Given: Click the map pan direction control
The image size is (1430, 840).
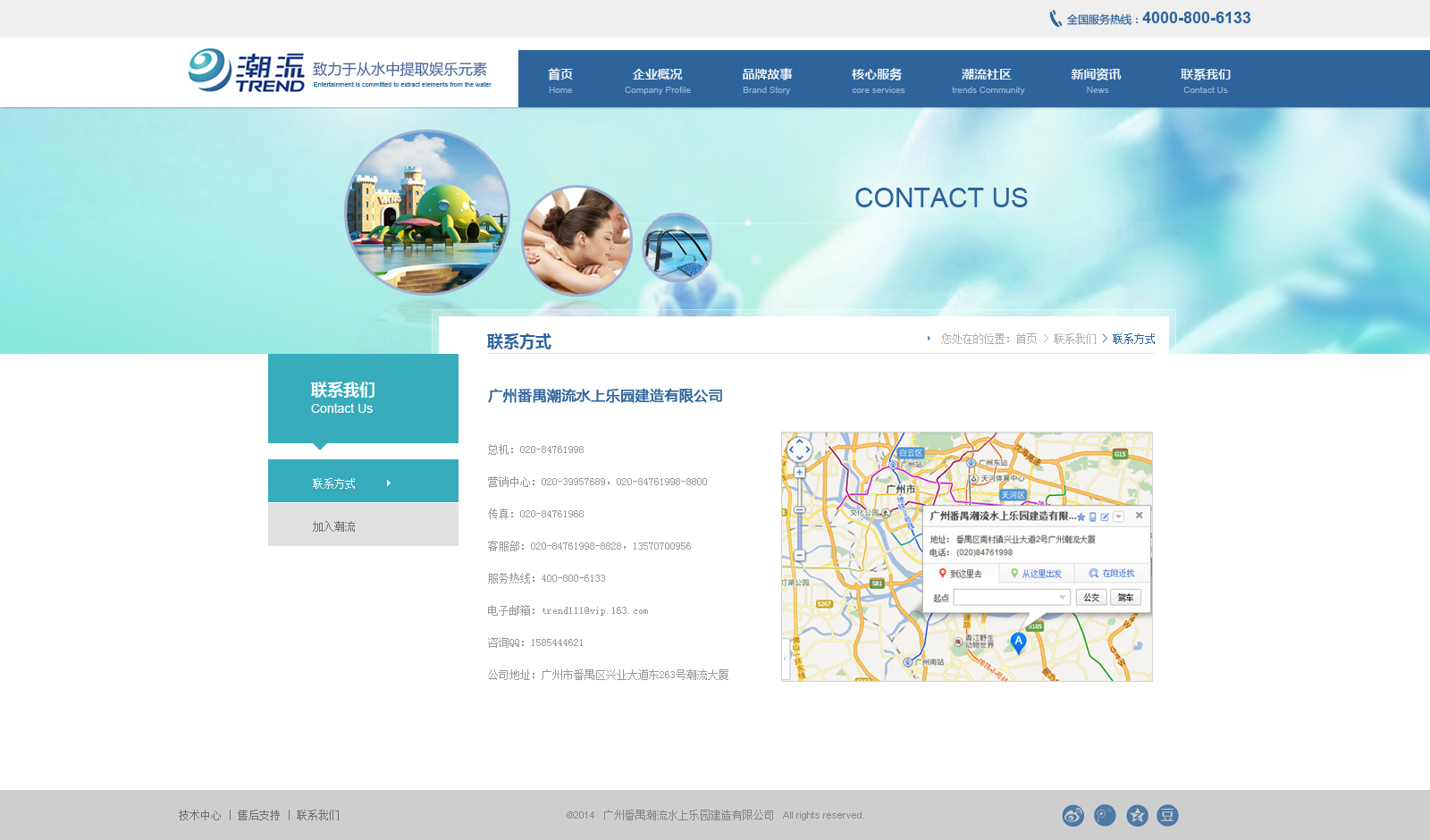Looking at the screenshot, I should [799, 449].
